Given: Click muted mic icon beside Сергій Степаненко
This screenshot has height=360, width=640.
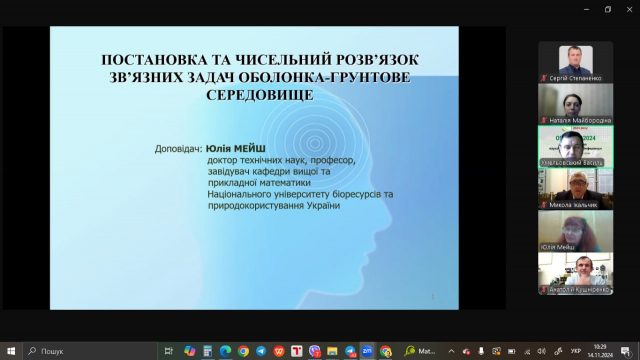Looking at the screenshot, I should point(544,78).
